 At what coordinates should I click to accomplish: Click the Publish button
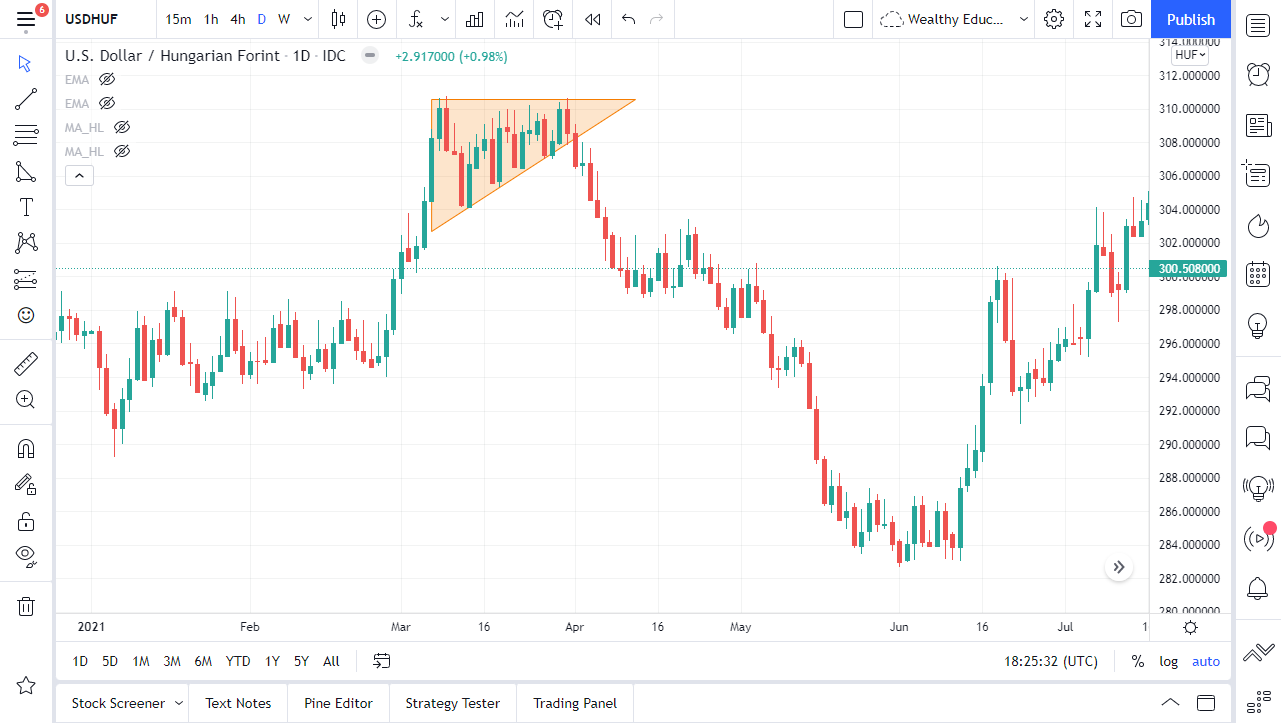1191,19
